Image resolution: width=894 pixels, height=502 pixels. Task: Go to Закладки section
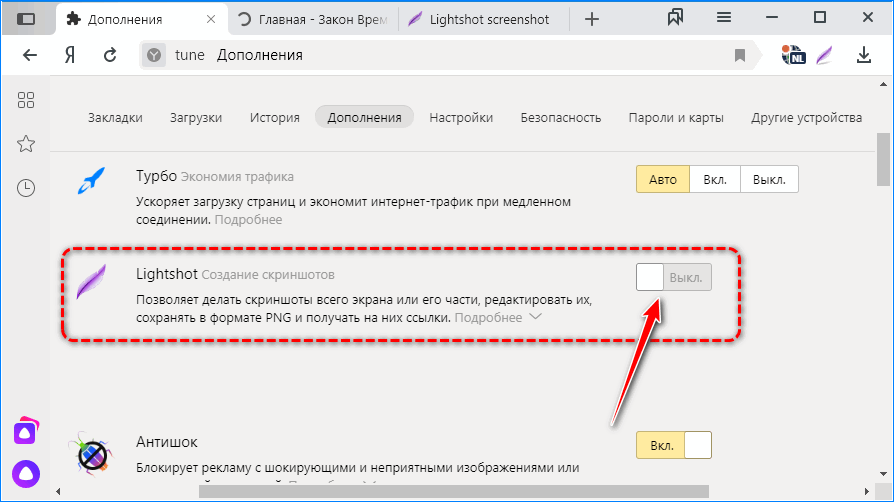115,118
